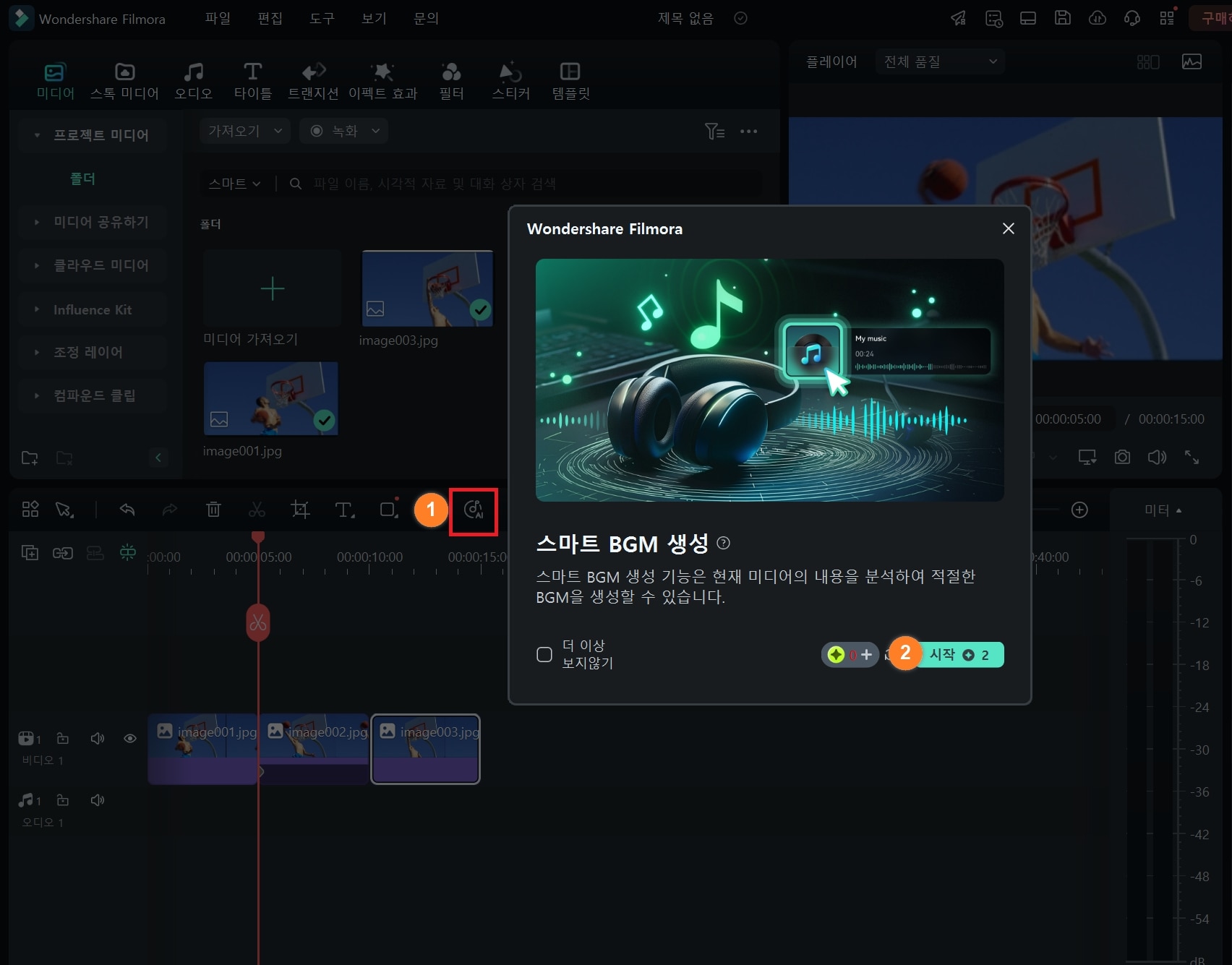Switch to the 스티커 tab
Viewport: 1232px width, 965px height.
(x=511, y=81)
